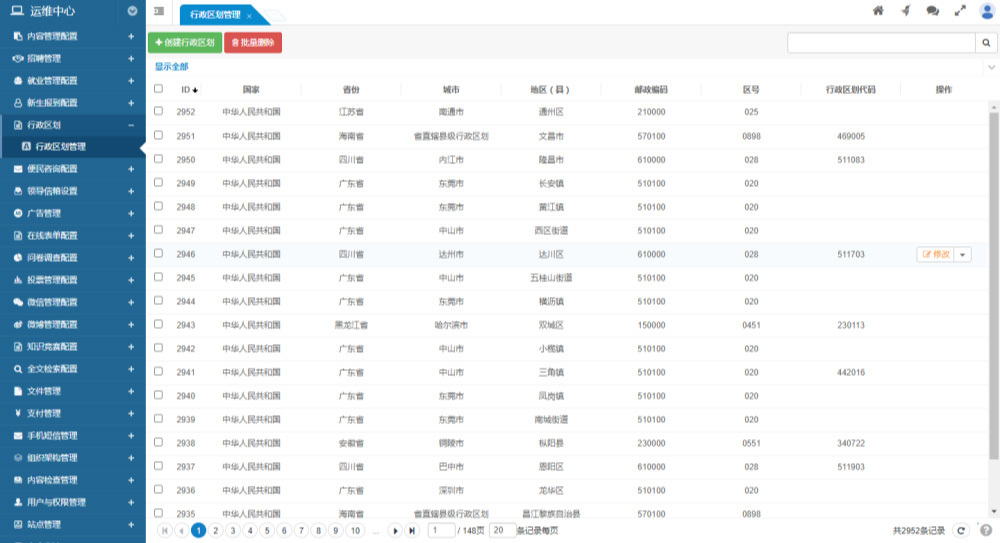Open the chat messages icon
The width and height of the screenshot is (1000, 543).
pyautogui.click(x=932, y=11)
